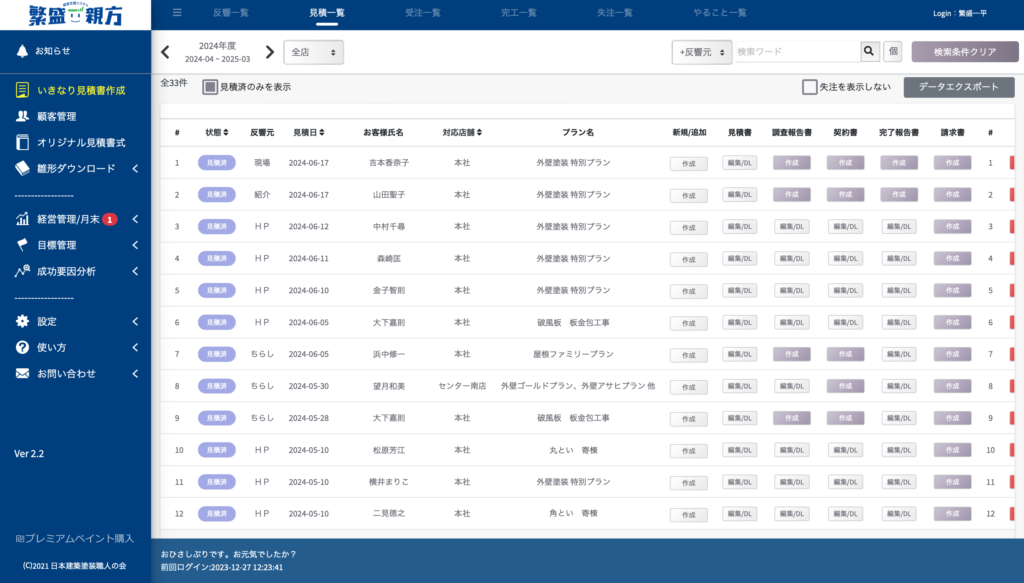Open the hamburger menu icon
The width and height of the screenshot is (1024, 583).
pyautogui.click(x=177, y=12)
